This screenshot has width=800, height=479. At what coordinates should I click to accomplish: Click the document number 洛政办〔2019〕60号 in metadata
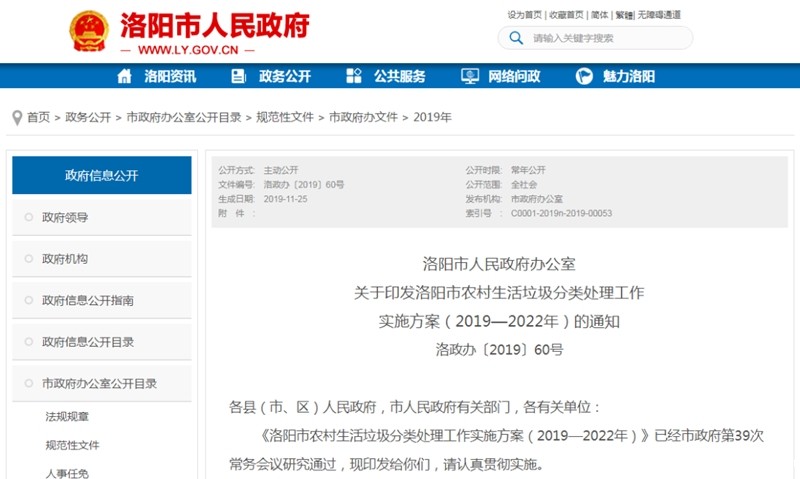[304, 185]
